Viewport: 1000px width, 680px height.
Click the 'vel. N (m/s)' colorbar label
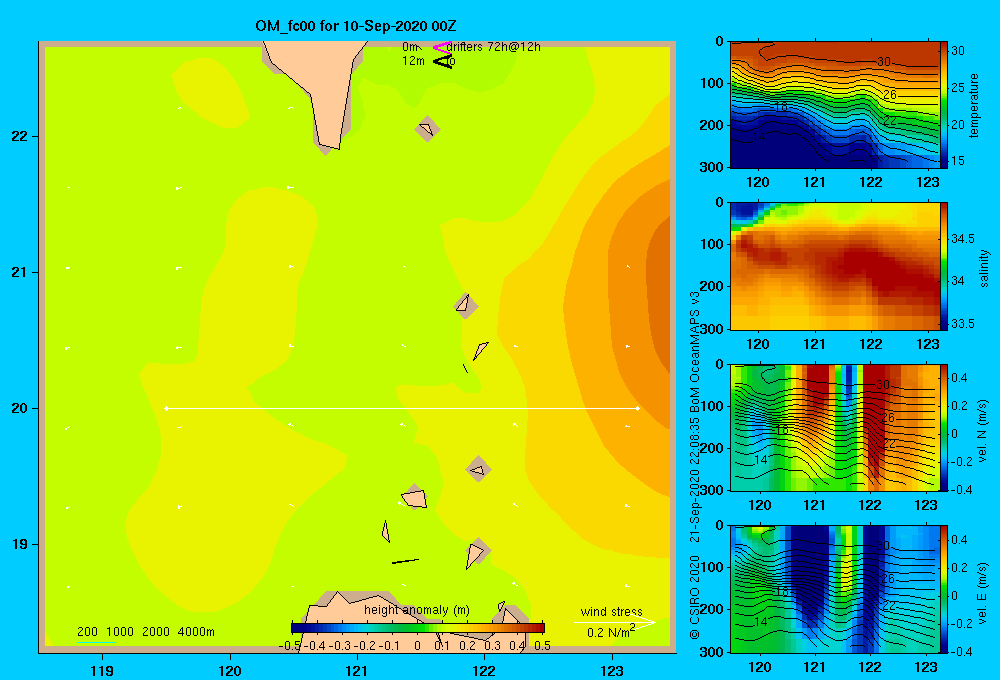(983, 431)
